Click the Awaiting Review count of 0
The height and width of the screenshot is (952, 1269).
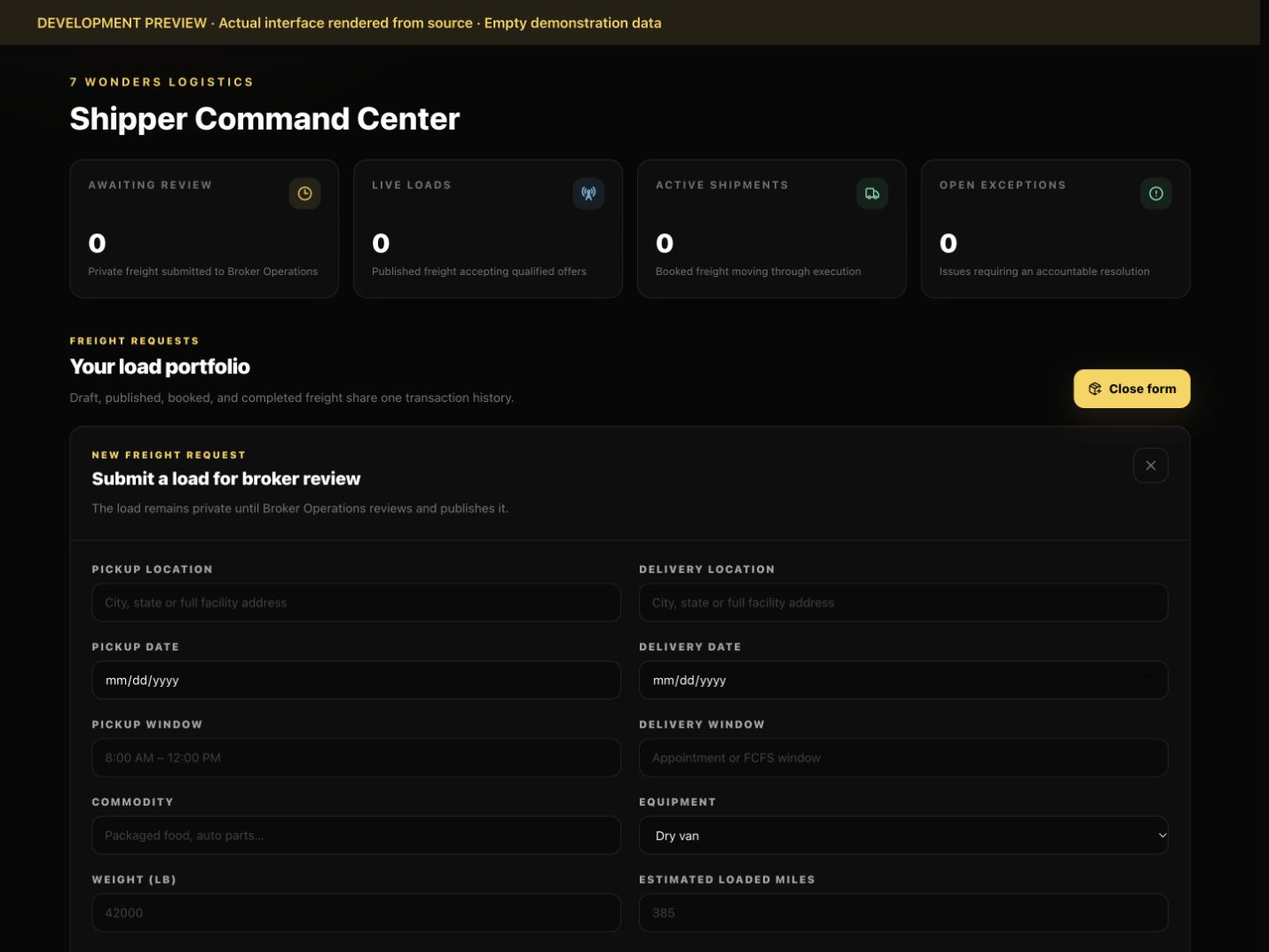click(x=97, y=243)
